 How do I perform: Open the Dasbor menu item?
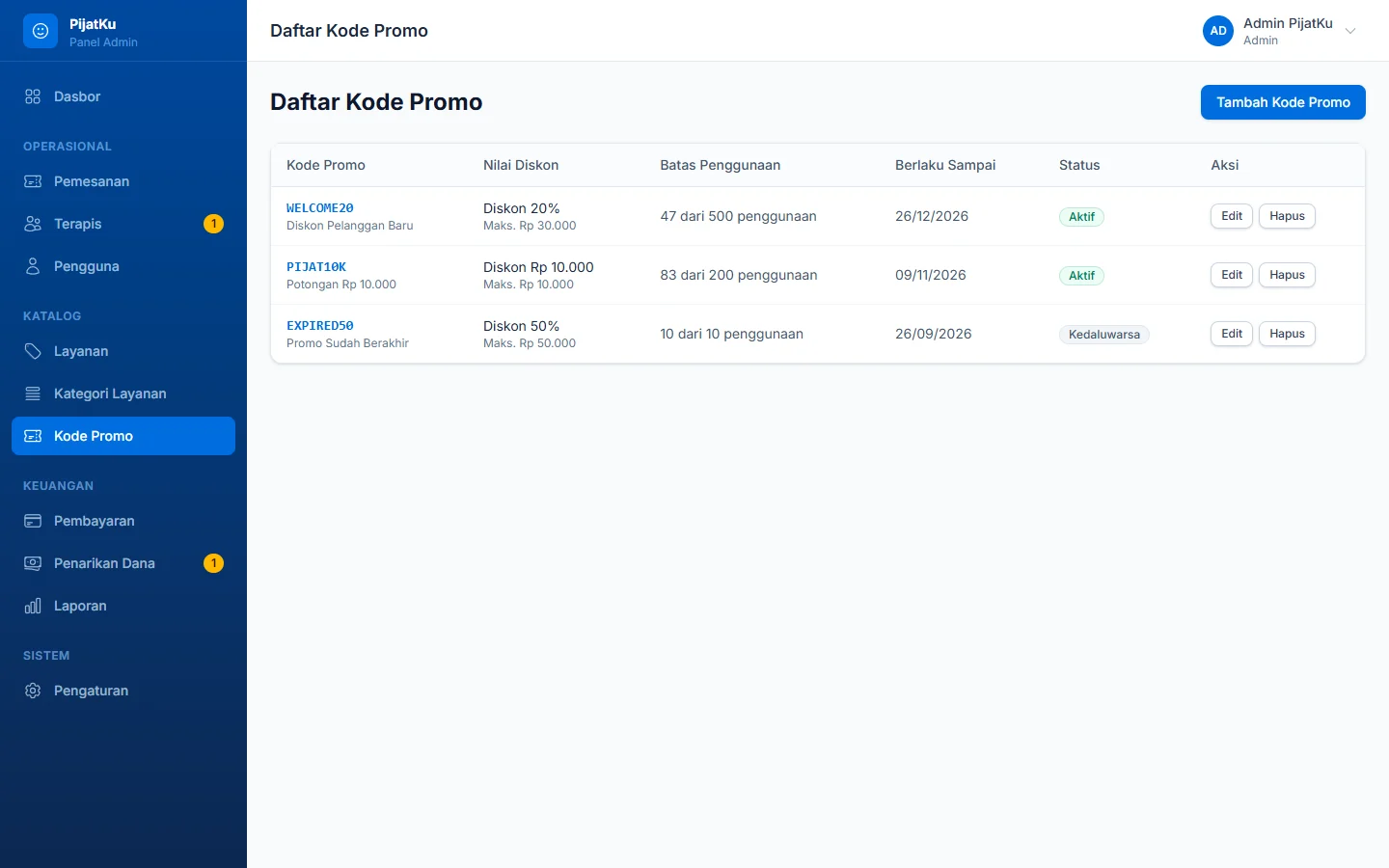point(123,96)
